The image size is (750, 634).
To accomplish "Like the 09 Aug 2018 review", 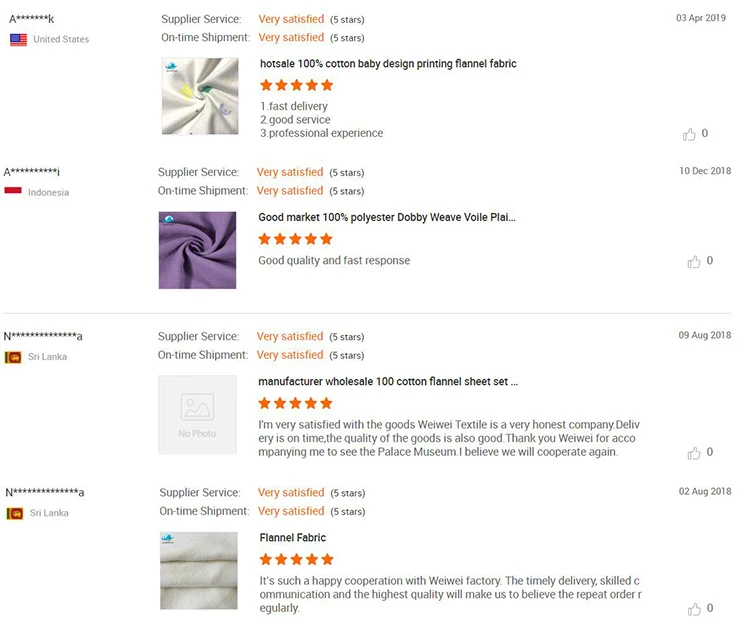I will pos(694,453).
